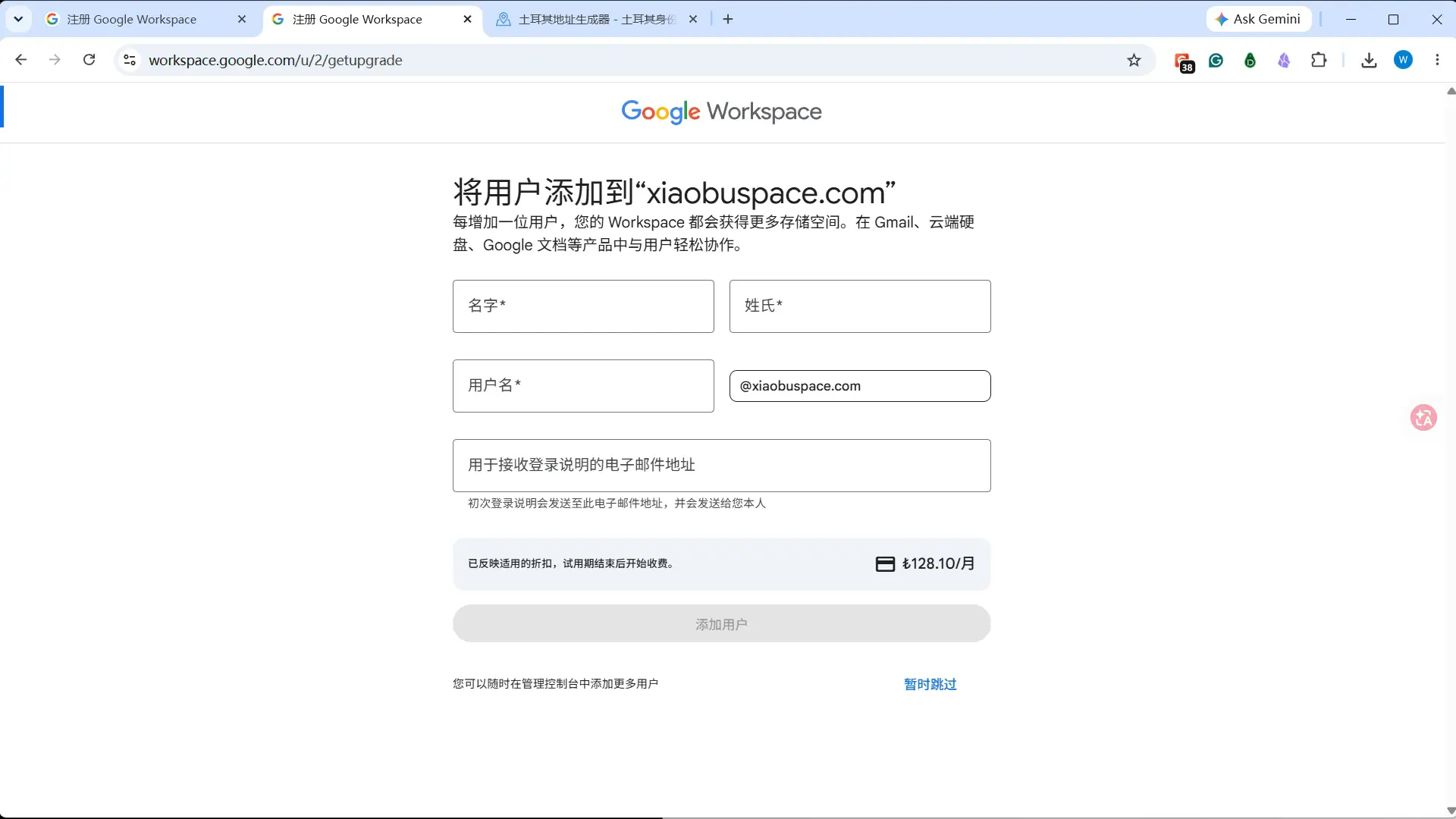Open the Downloads tray
The height and width of the screenshot is (819, 1456).
coord(1369,60)
